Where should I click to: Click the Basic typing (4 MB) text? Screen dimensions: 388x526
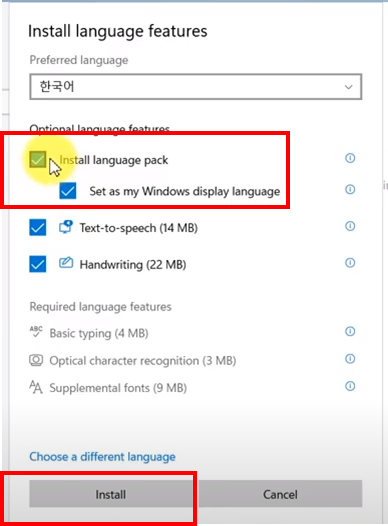[x=99, y=333]
